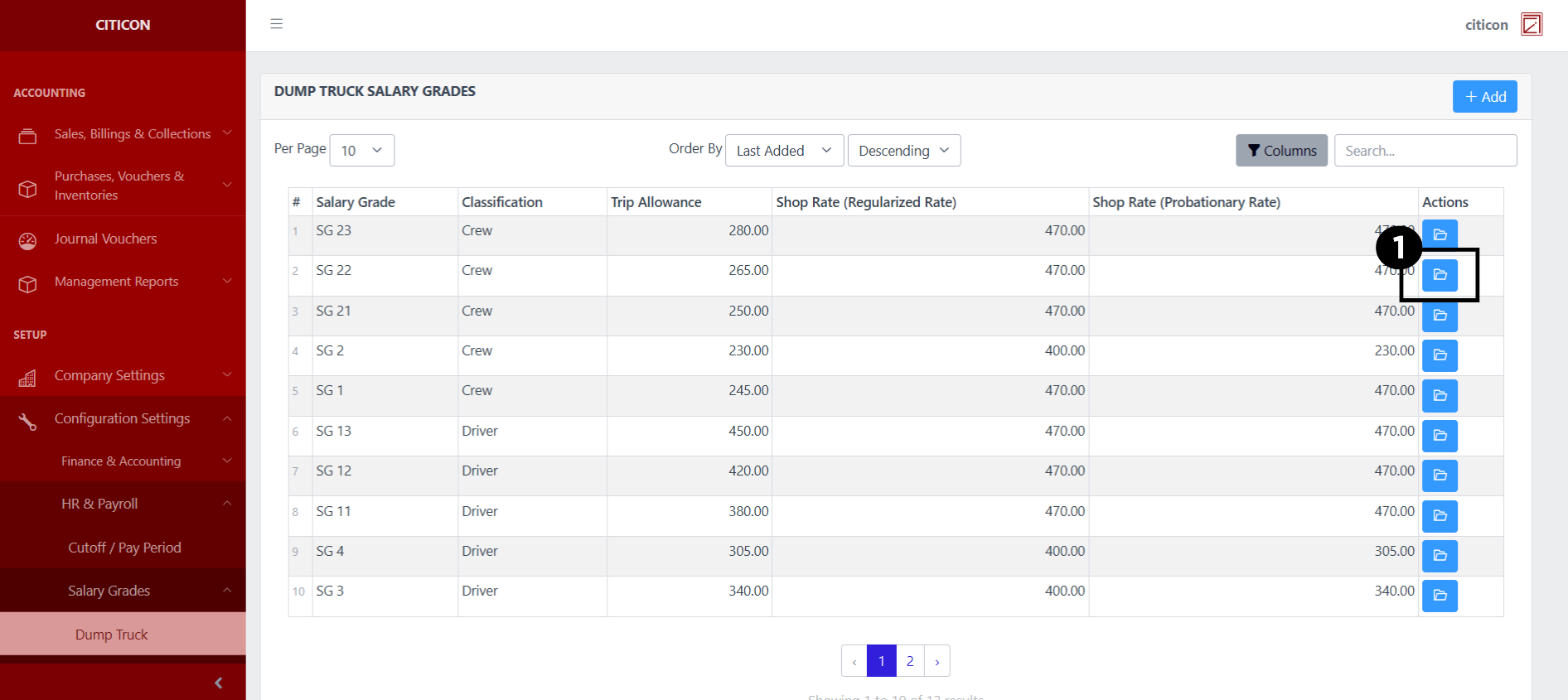Open the Descending sort direction dropdown

pyautogui.click(x=903, y=151)
